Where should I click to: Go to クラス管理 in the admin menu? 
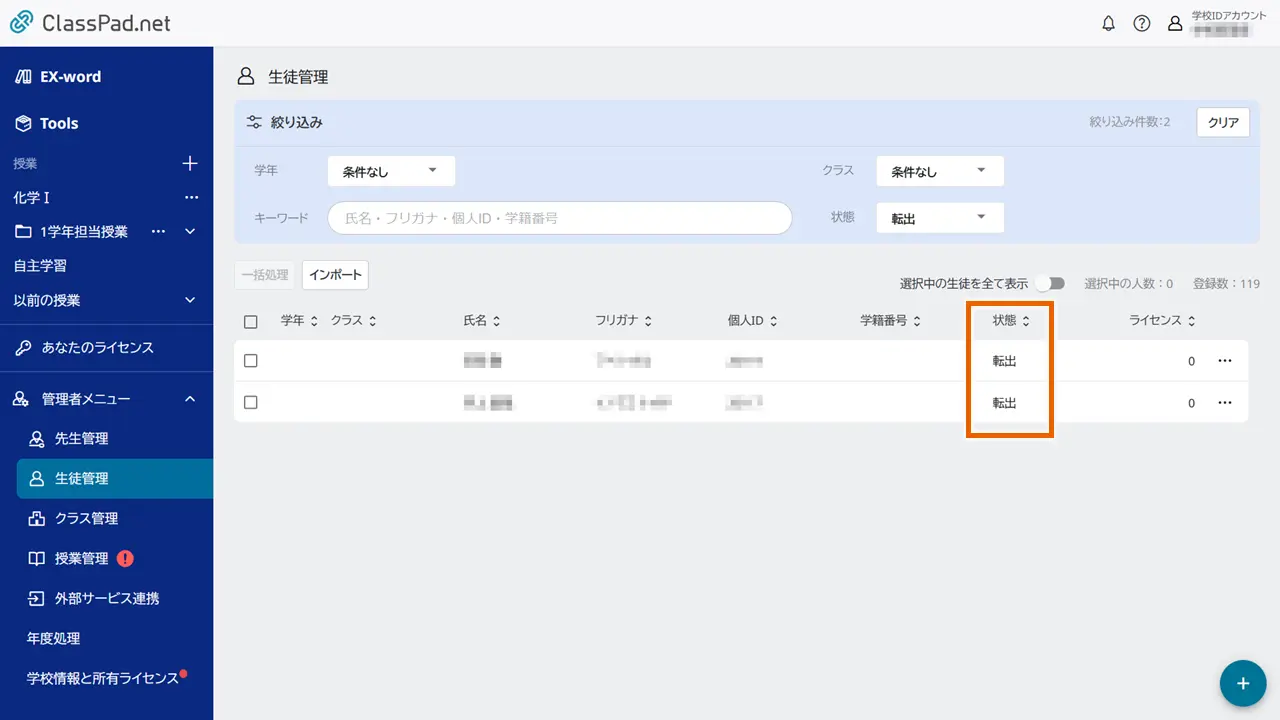(x=86, y=519)
